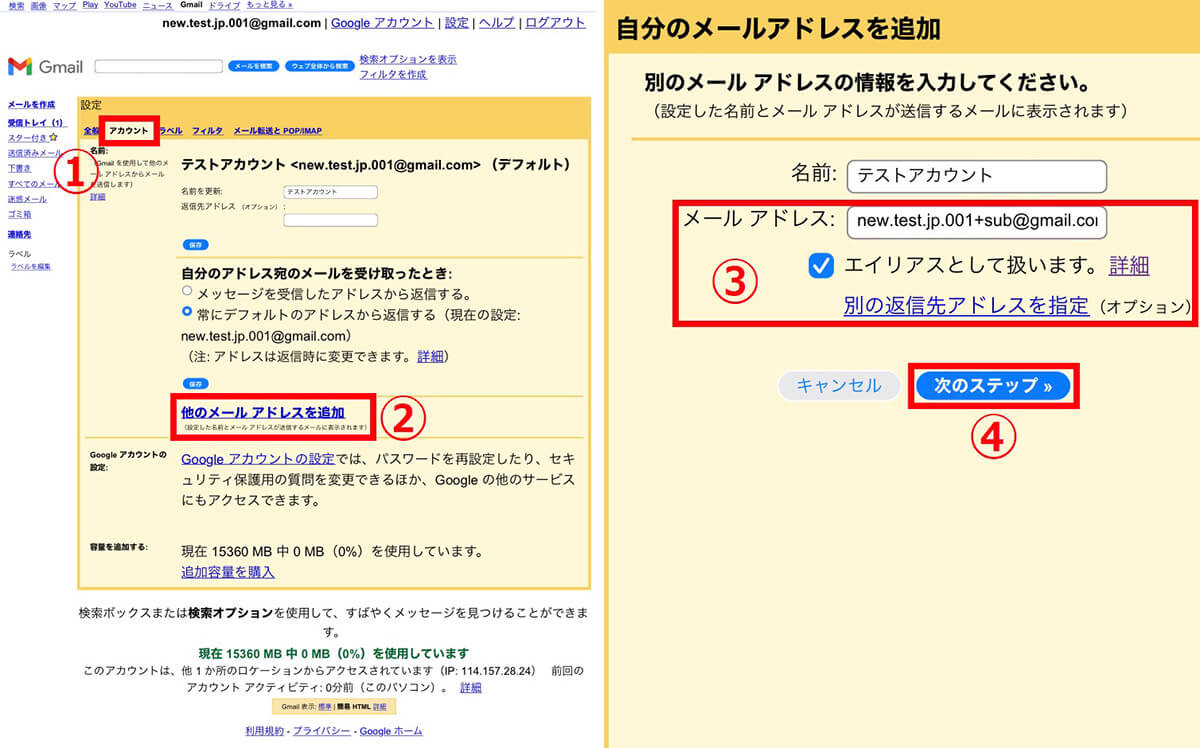This screenshot has height=748, width=1200.
Task: Open the 設定 link in header
Action: 456,22
